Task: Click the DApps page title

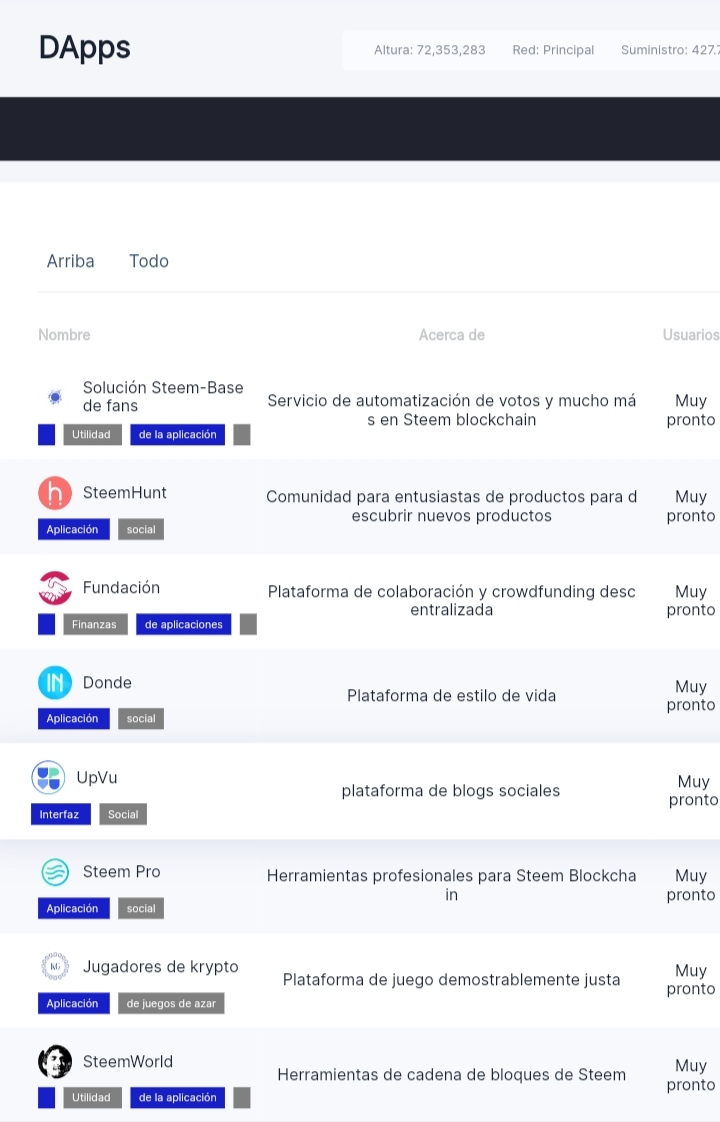Action: [x=84, y=48]
